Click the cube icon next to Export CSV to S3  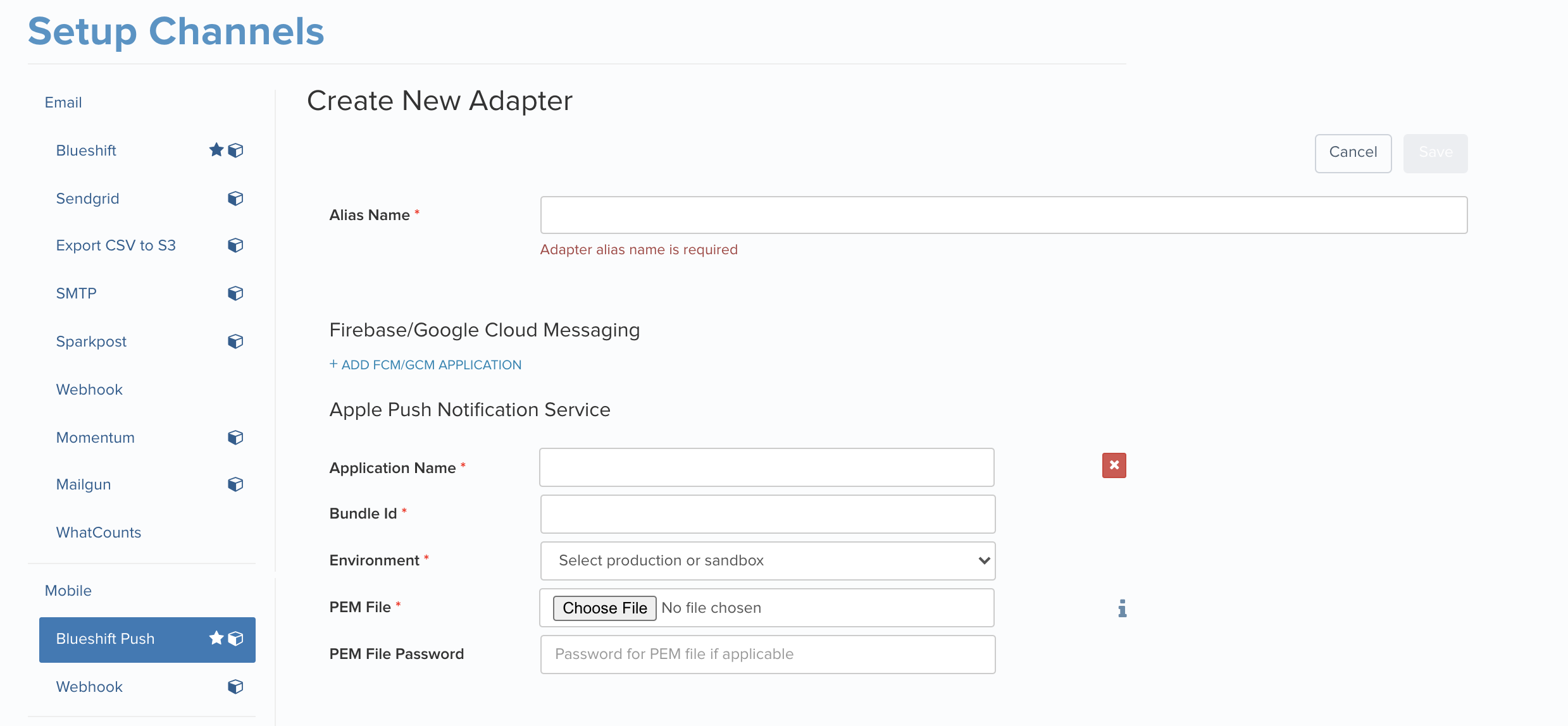[235, 245]
